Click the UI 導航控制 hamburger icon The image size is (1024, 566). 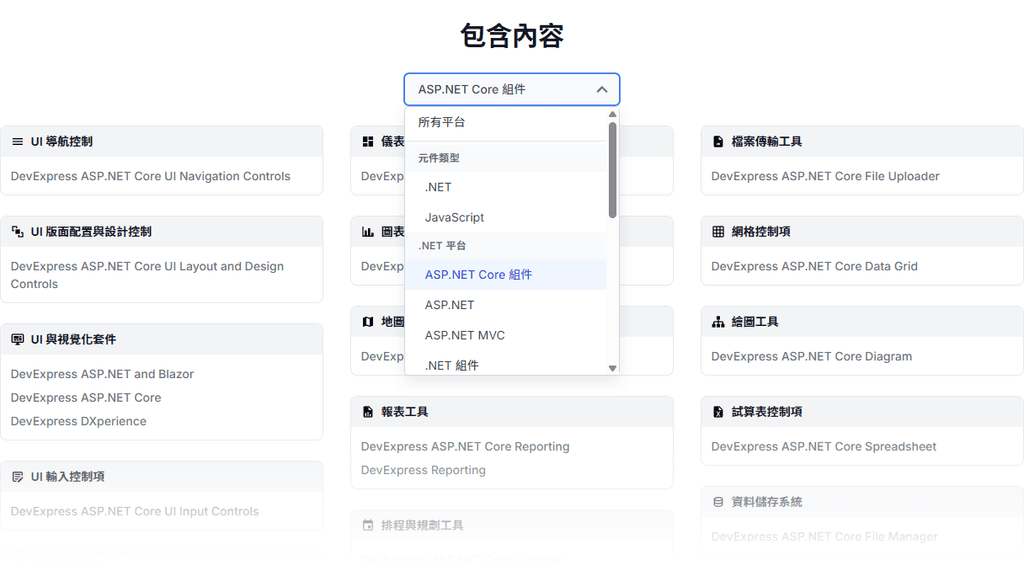[18, 142]
